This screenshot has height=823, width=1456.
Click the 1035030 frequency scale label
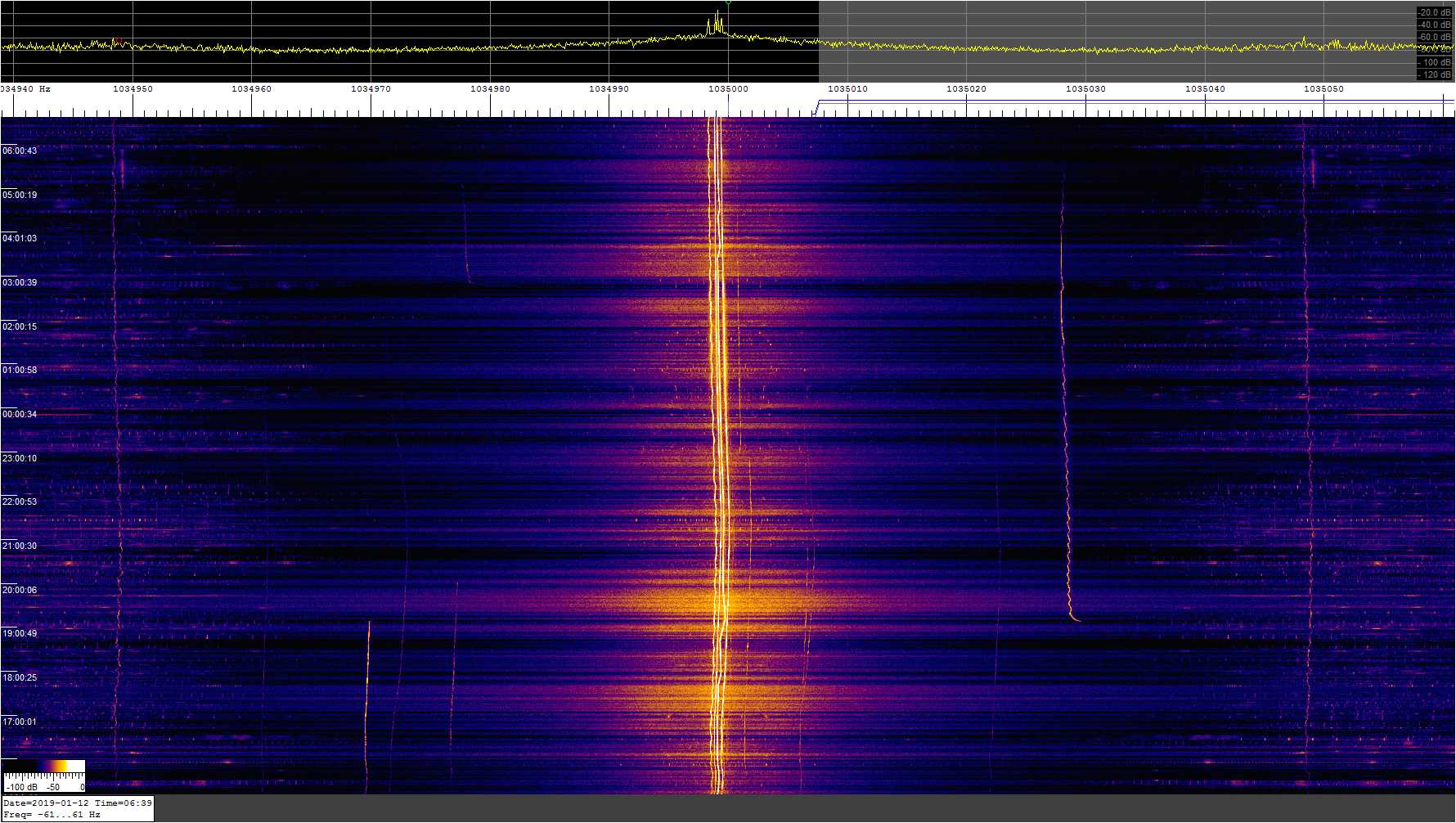pos(1085,88)
